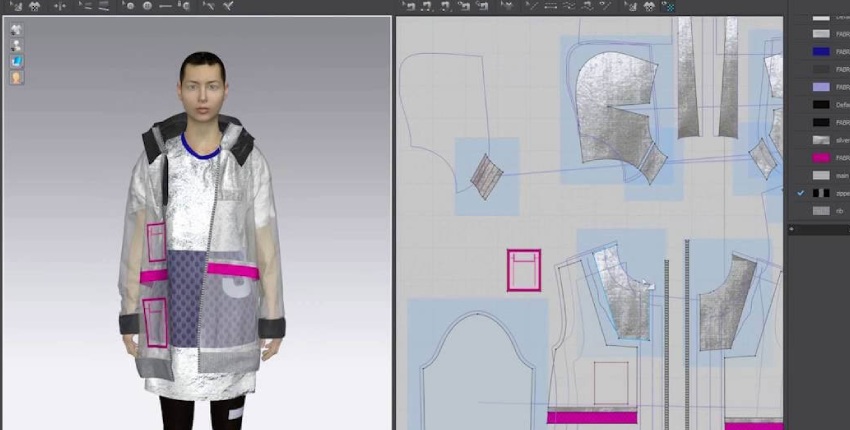Click the teal checkerboard icon in 2D toolbar

[x=668, y=6]
